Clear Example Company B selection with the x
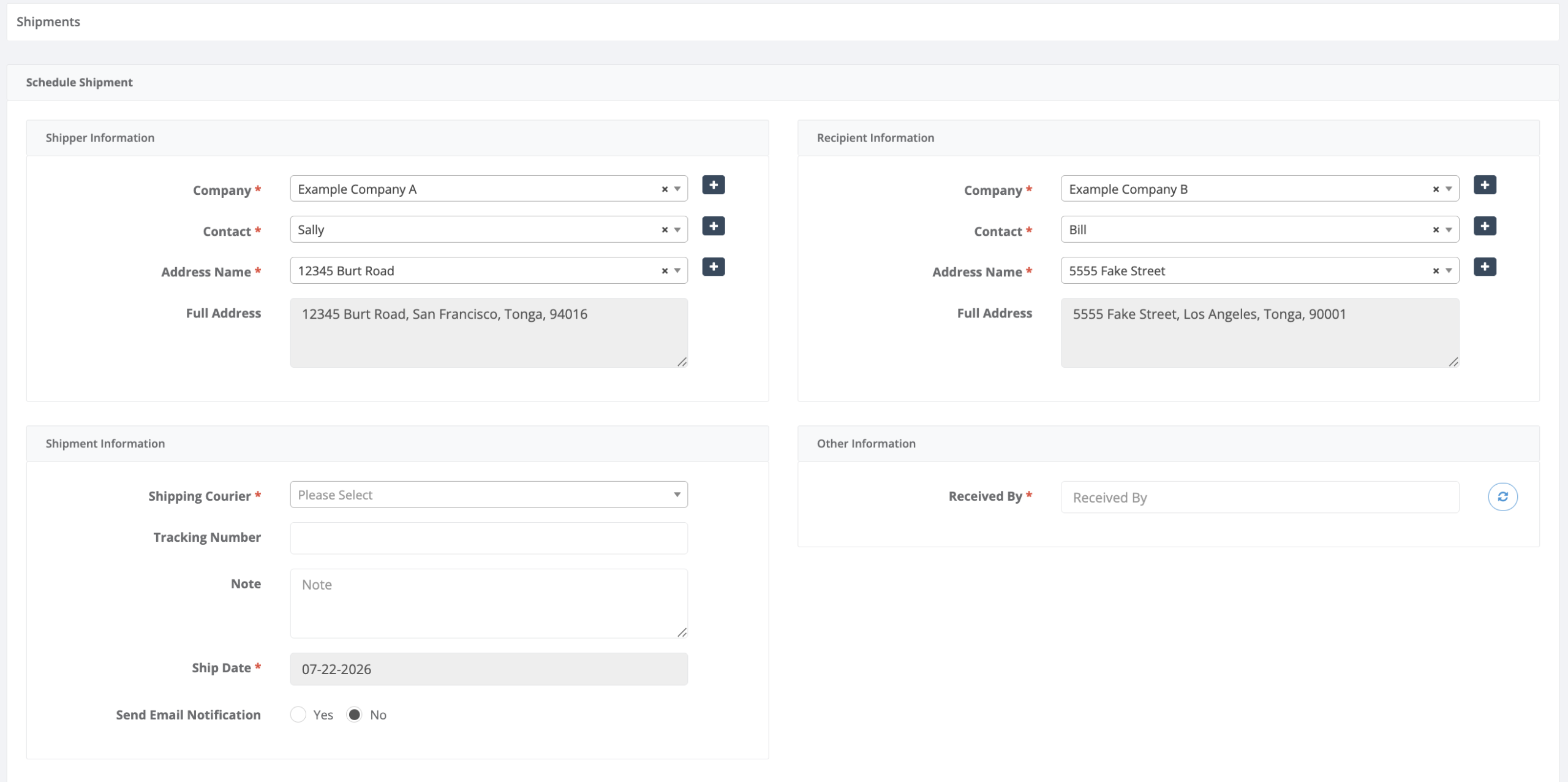The image size is (1568, 782). pyautogui.click(x=1436, y=189)
